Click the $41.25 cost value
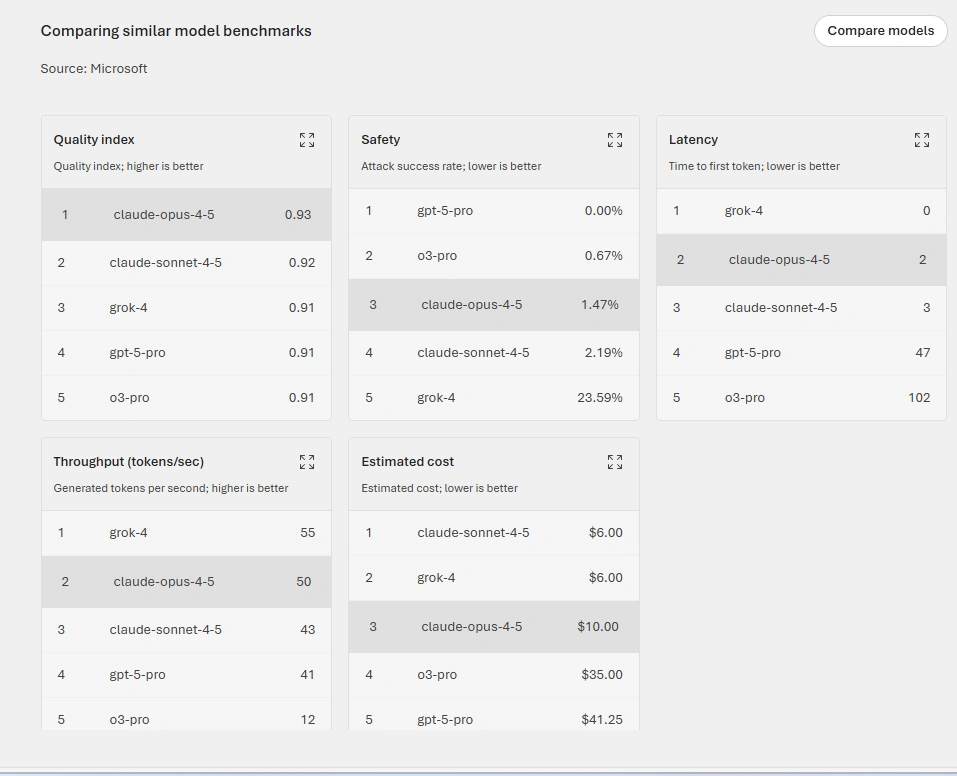The height and width of the screenshot is (776, 957). (x=602, y=719)
